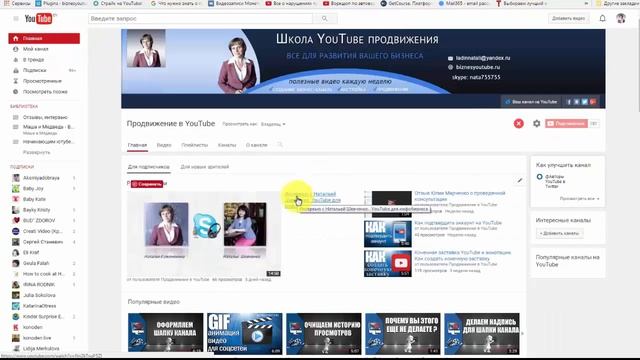Open channel settings gear icon
The height and width of the screenshot is (360, 640).
tap(537, 123)
